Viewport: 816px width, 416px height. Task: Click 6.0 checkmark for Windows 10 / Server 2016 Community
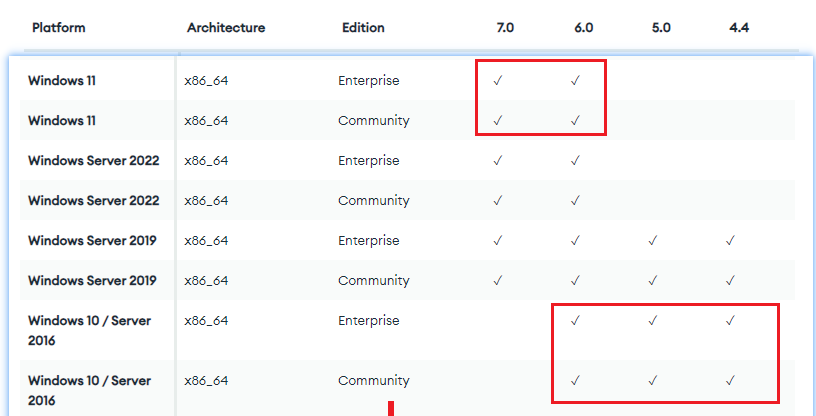pos(575,381)
